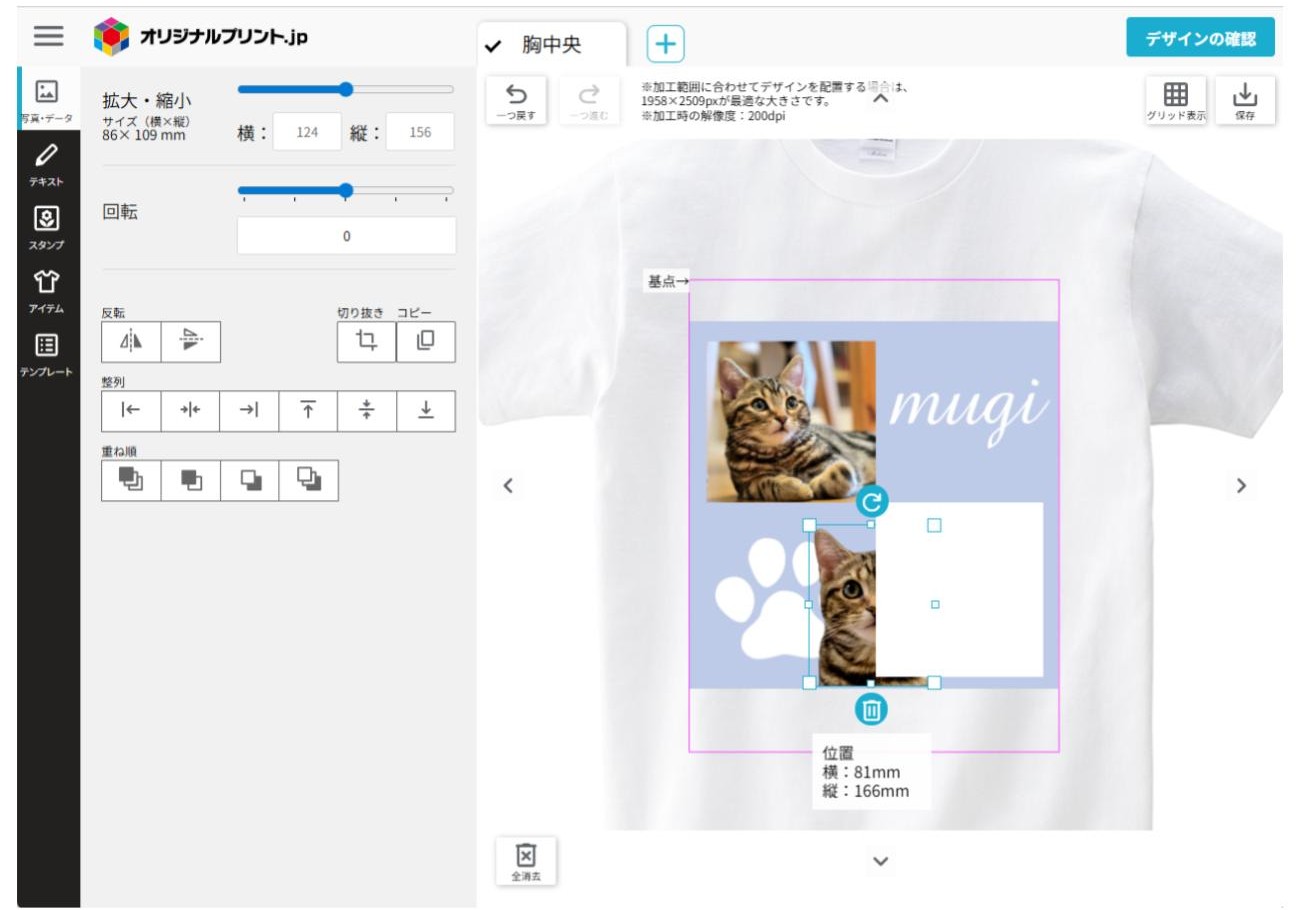
Task: Click the rotate handle on selected image
Action: (x=871, y=501)
